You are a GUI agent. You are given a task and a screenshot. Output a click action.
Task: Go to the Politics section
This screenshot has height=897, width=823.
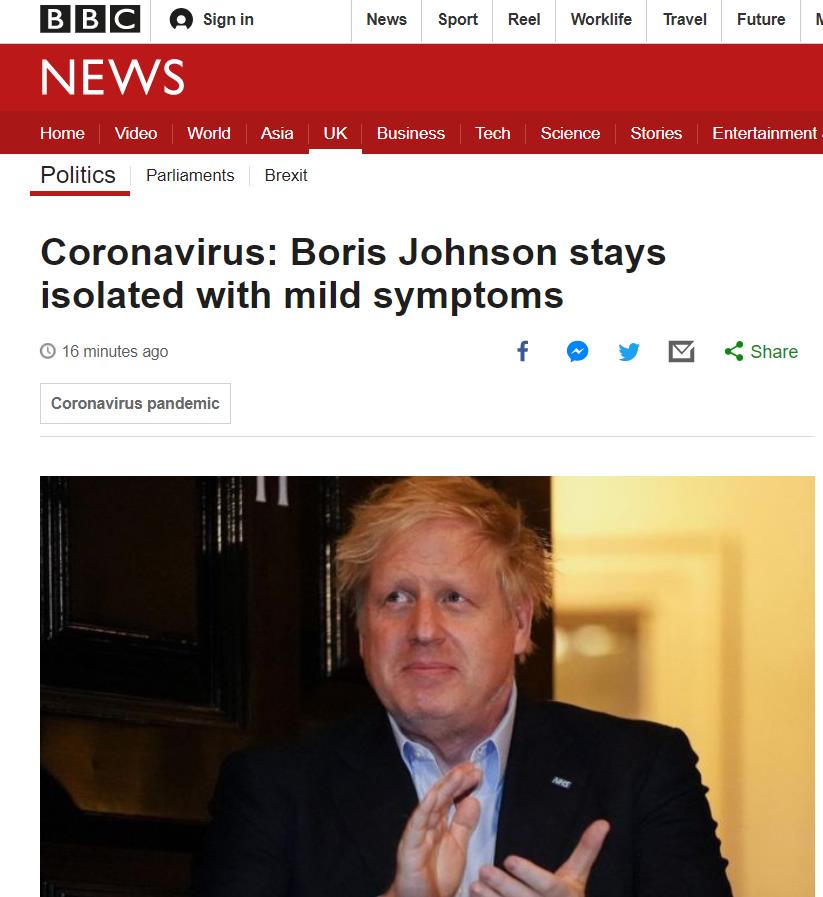[x=78, y=175]
